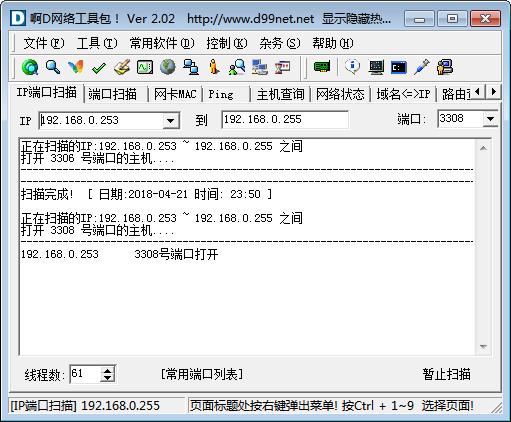Click status bar text 192.168.0.255
Viewport: 511px width, 422px height.
tap(120, 406)
